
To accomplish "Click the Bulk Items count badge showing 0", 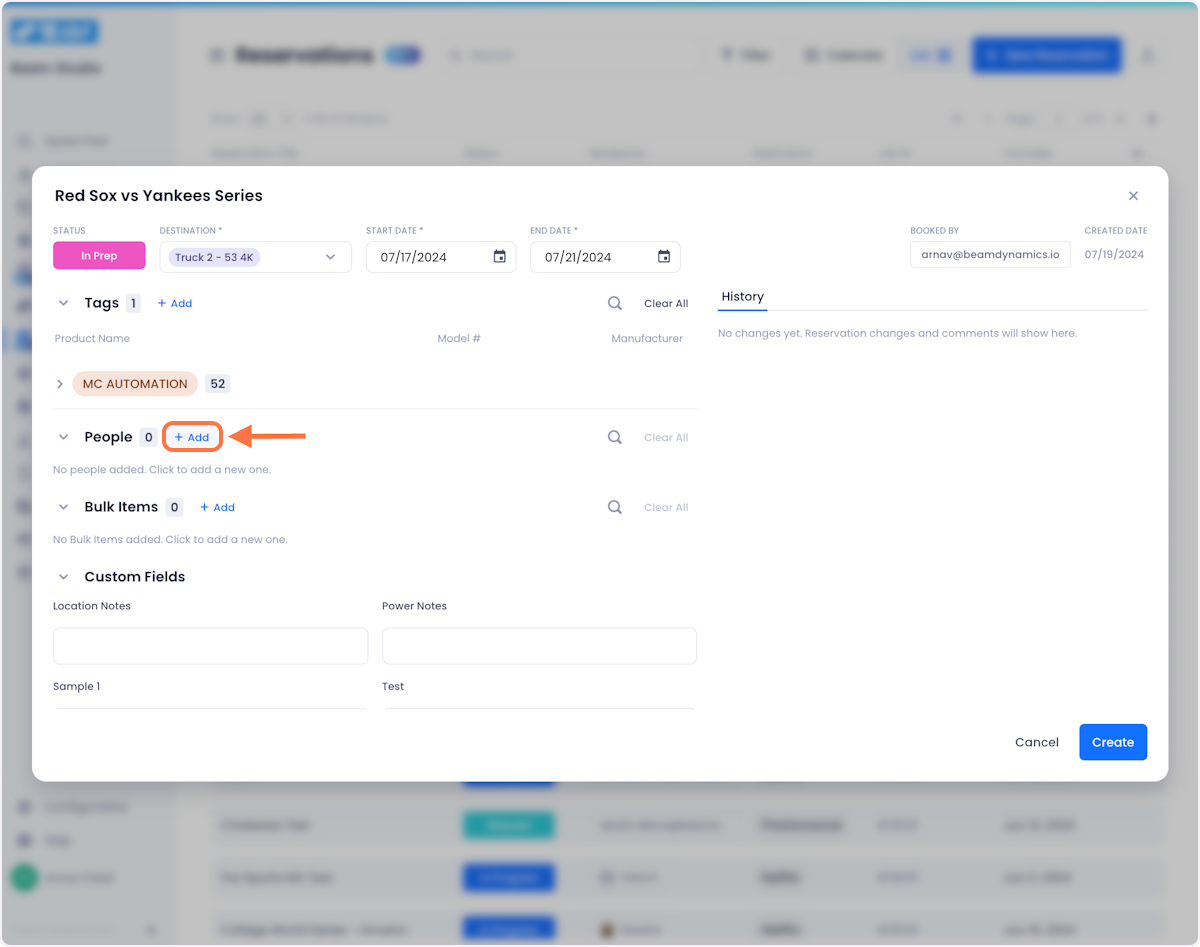I will 175,507.
